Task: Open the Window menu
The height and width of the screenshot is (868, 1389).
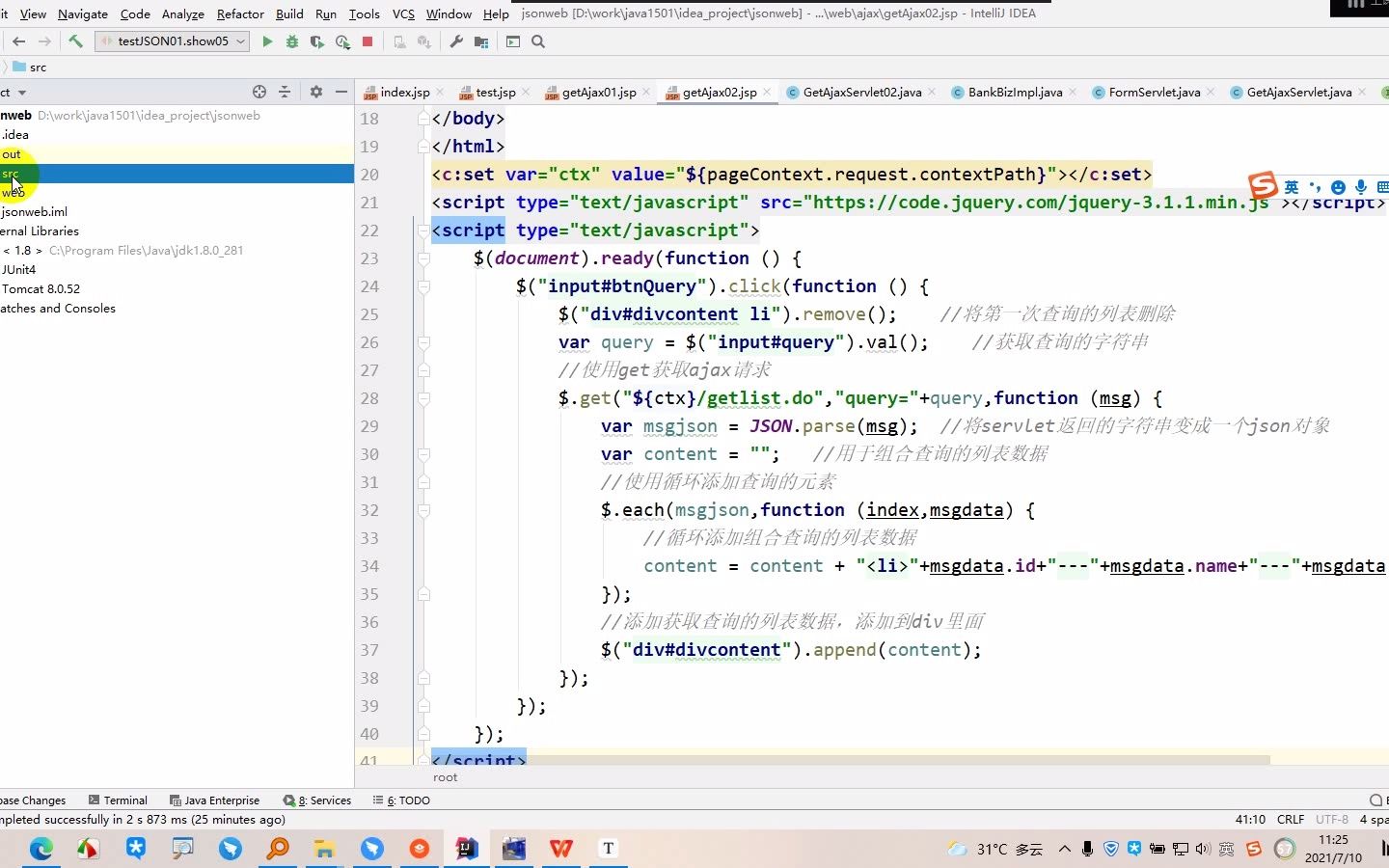Action: coord(449,14)
